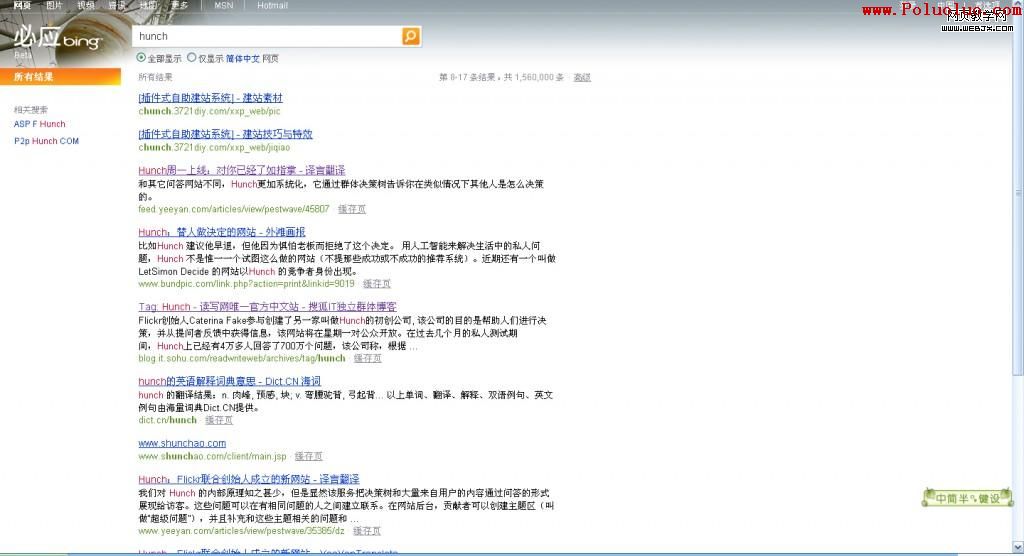Select 所有结果 in the left sidebar
The image size is (1024, 556).
point(60,76)
